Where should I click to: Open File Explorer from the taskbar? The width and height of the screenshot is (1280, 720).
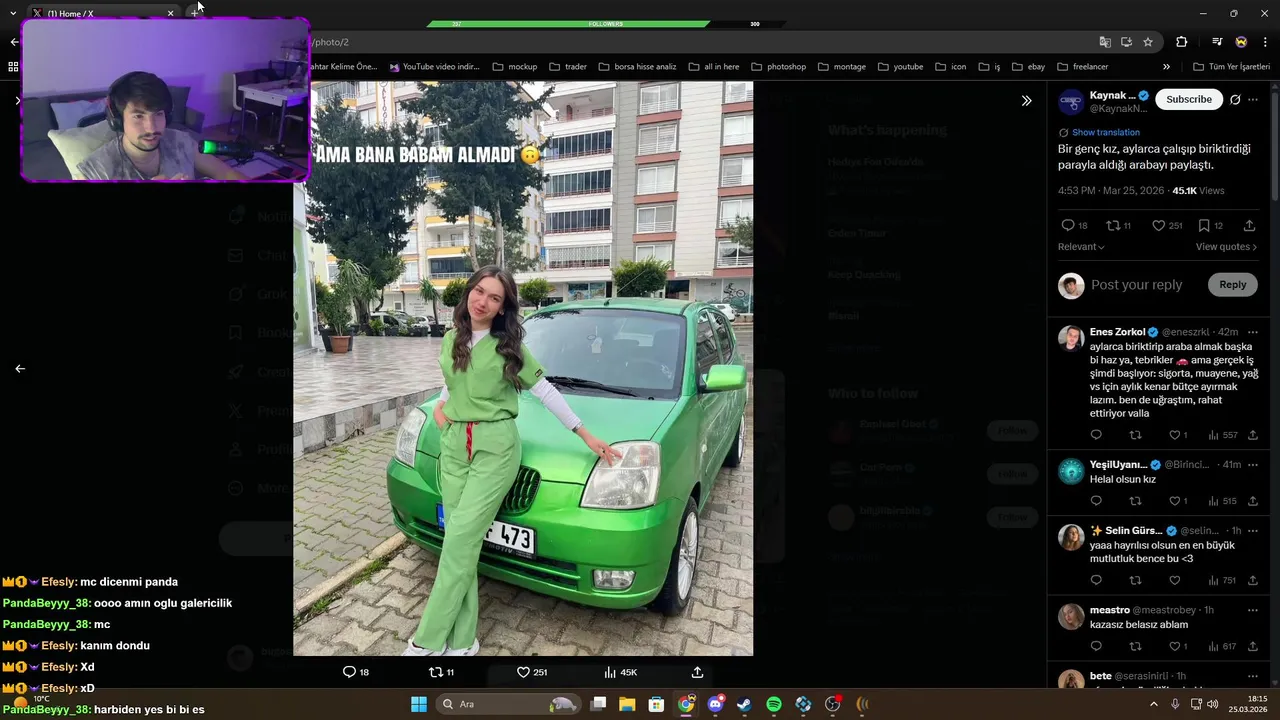(627, 704)
